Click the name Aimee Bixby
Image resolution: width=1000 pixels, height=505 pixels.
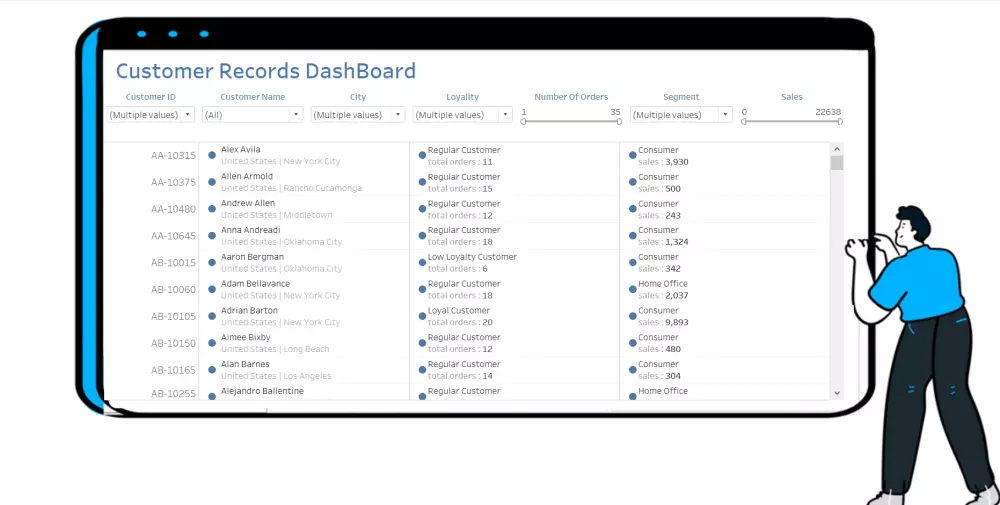pyautogui.click(x=246, y=337)
